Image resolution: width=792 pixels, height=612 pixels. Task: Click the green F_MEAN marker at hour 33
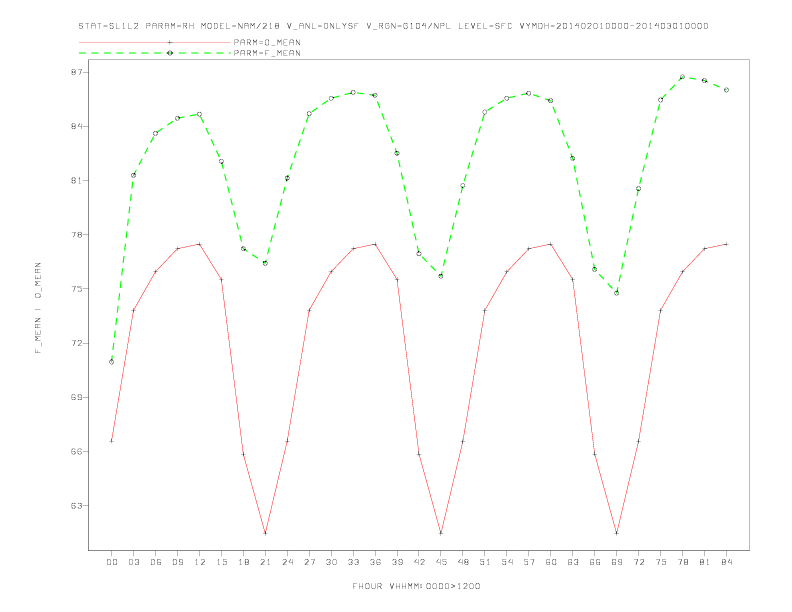[353, 92]
